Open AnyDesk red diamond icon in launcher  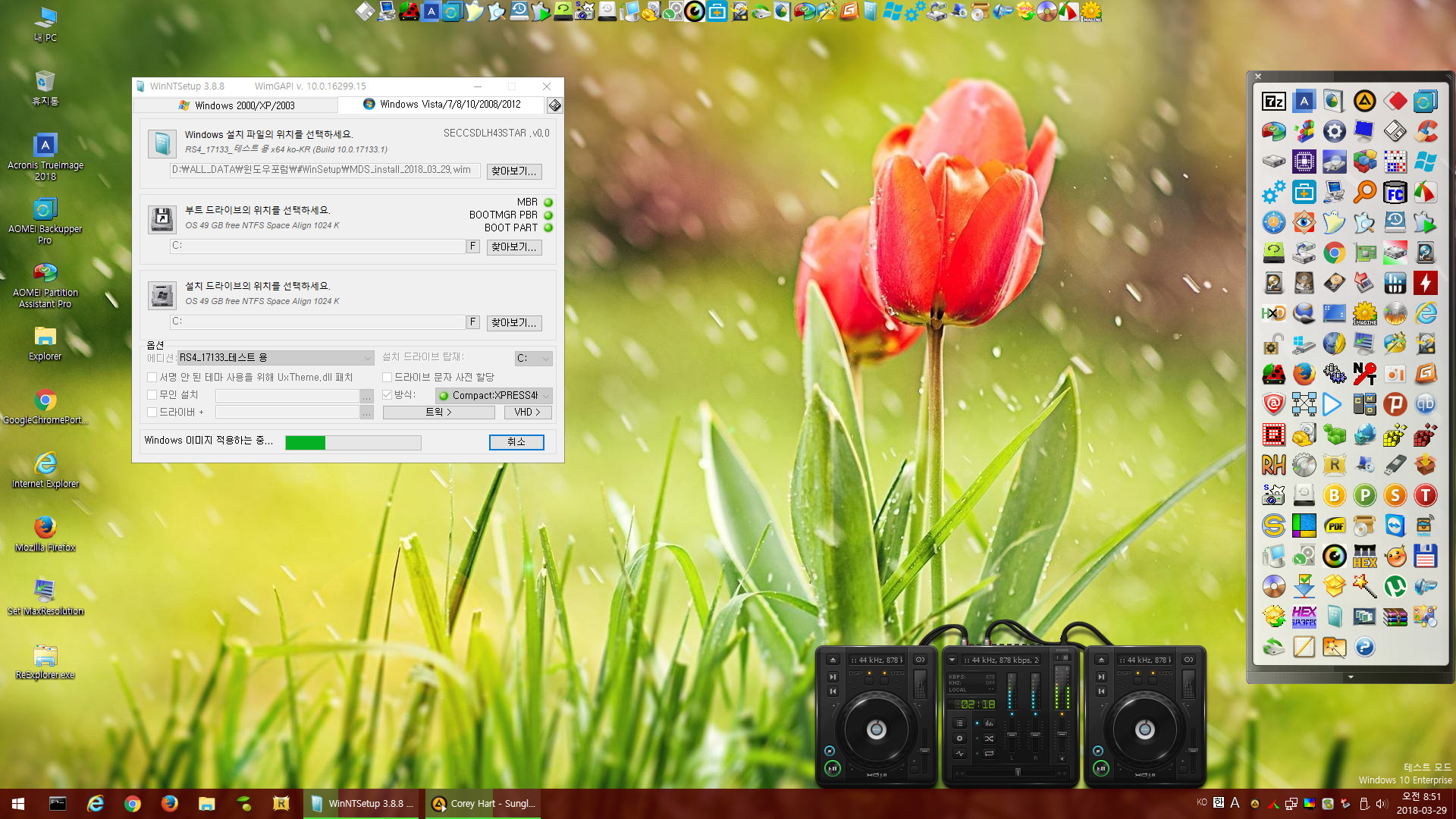tap(1395, 102)
